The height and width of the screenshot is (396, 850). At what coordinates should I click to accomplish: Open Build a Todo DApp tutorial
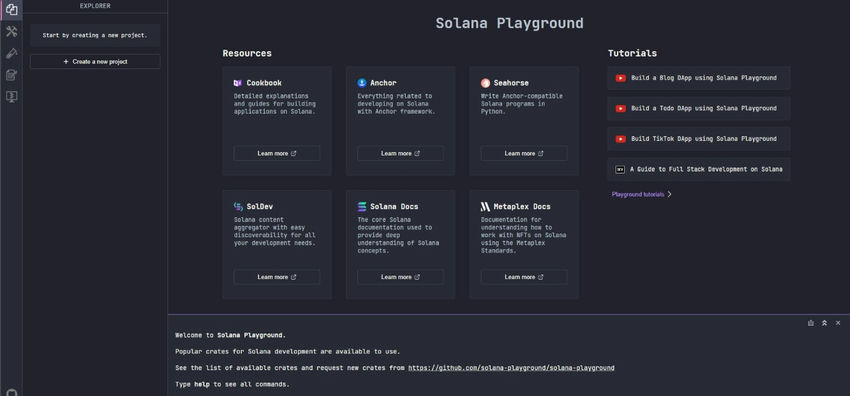tap(699, 108)
